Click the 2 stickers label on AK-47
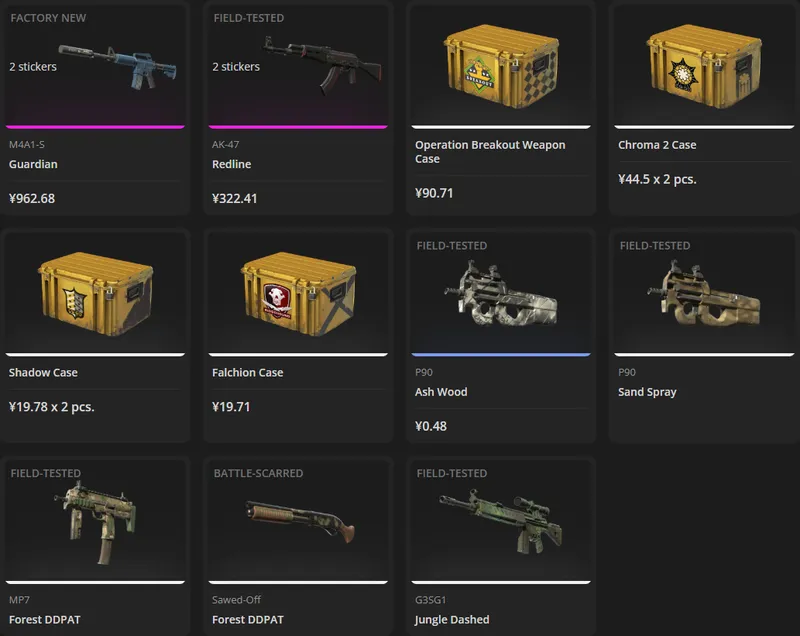This screenshot has height=636, width=800. [x=236, y=67]
